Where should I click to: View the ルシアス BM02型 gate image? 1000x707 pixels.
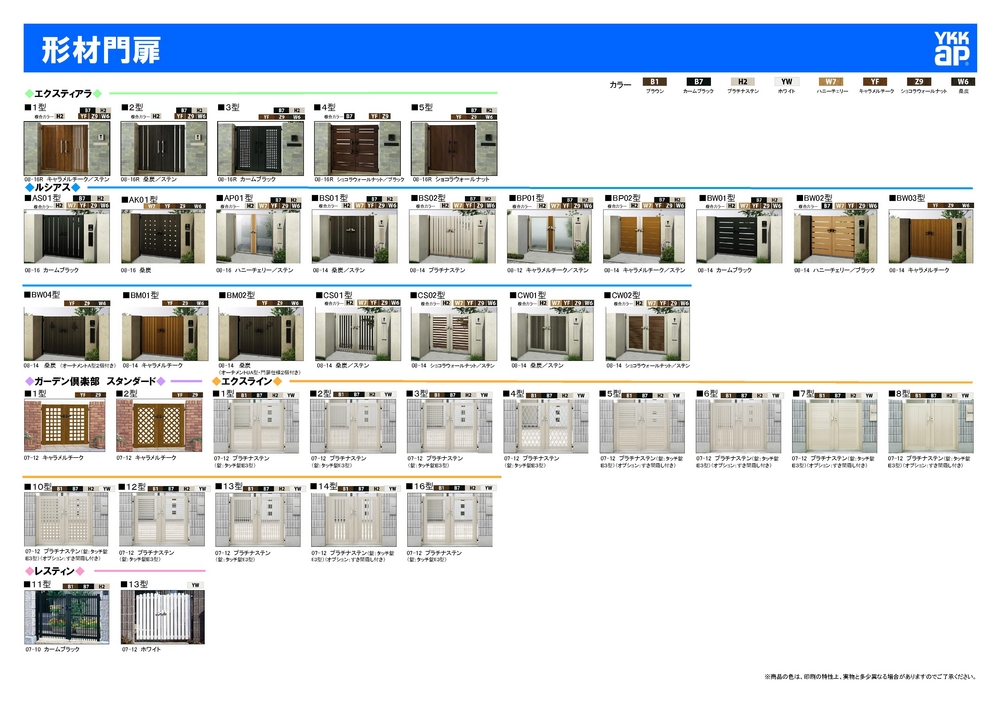click(261, 333)
